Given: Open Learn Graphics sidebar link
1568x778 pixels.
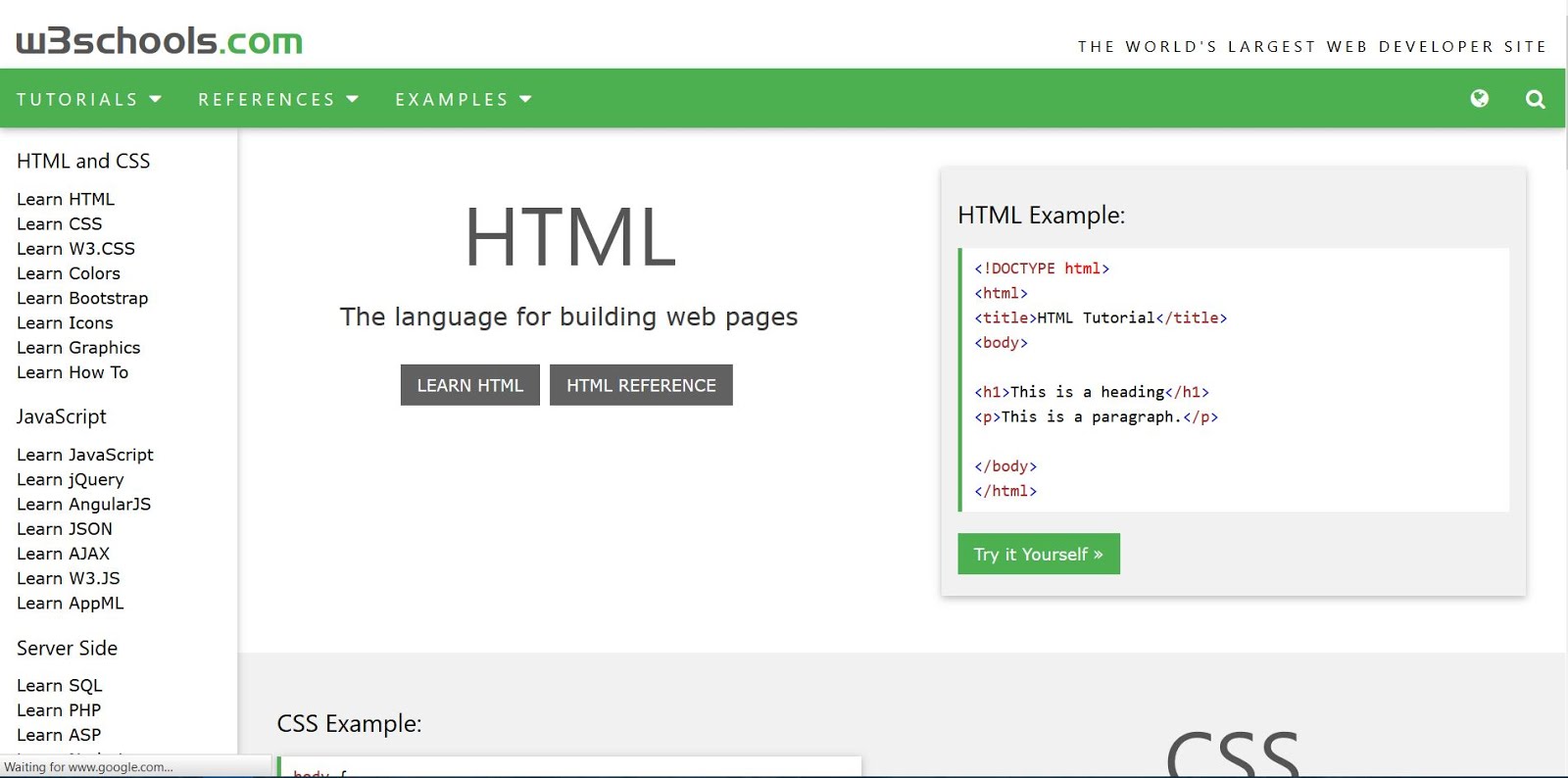Looking at the screenshot, I should point(78,348).
